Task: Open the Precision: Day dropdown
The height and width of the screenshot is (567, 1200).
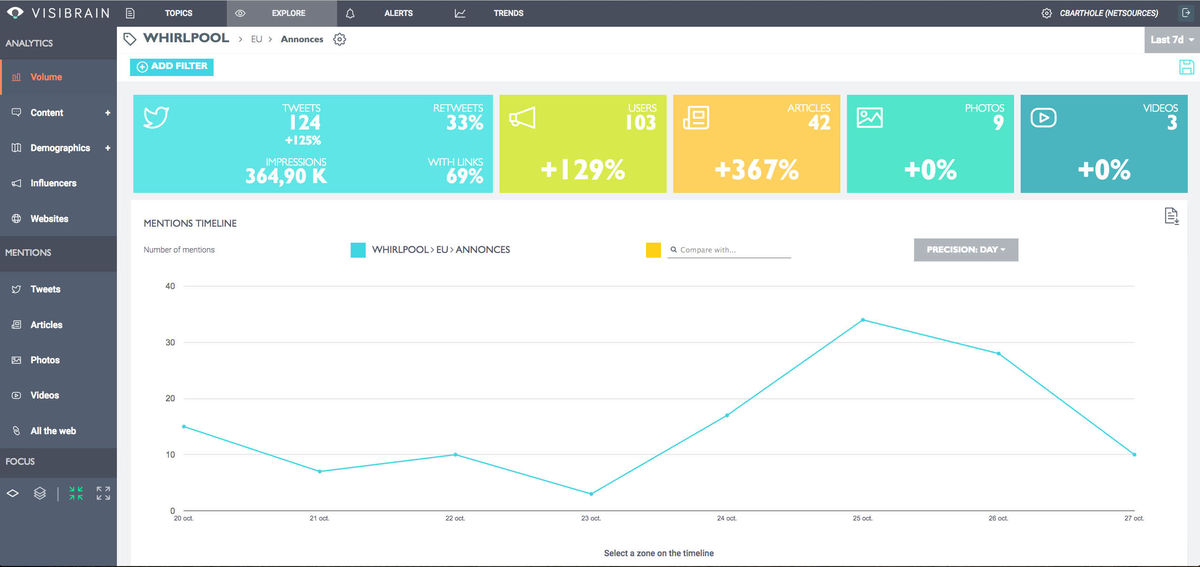Action: [965, 249]
